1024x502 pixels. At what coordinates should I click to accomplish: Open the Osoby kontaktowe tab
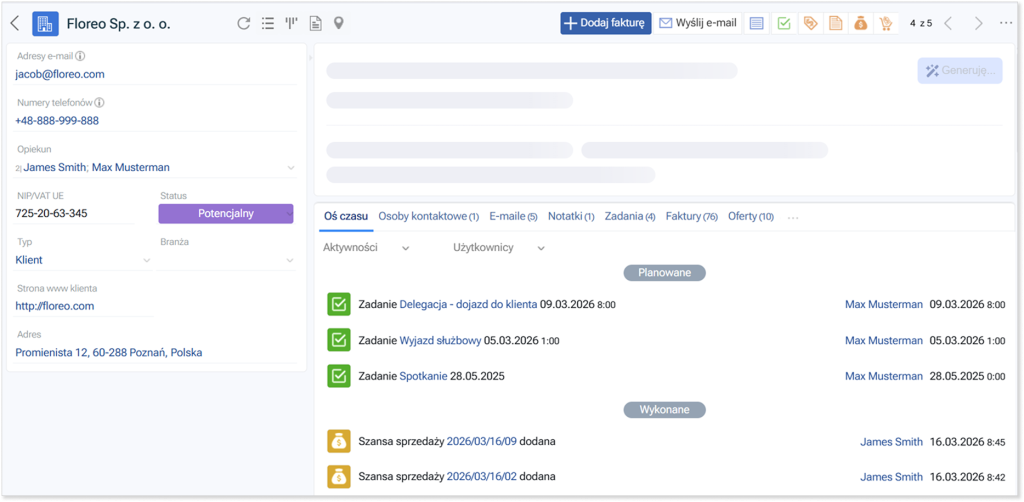click(428, 216)
